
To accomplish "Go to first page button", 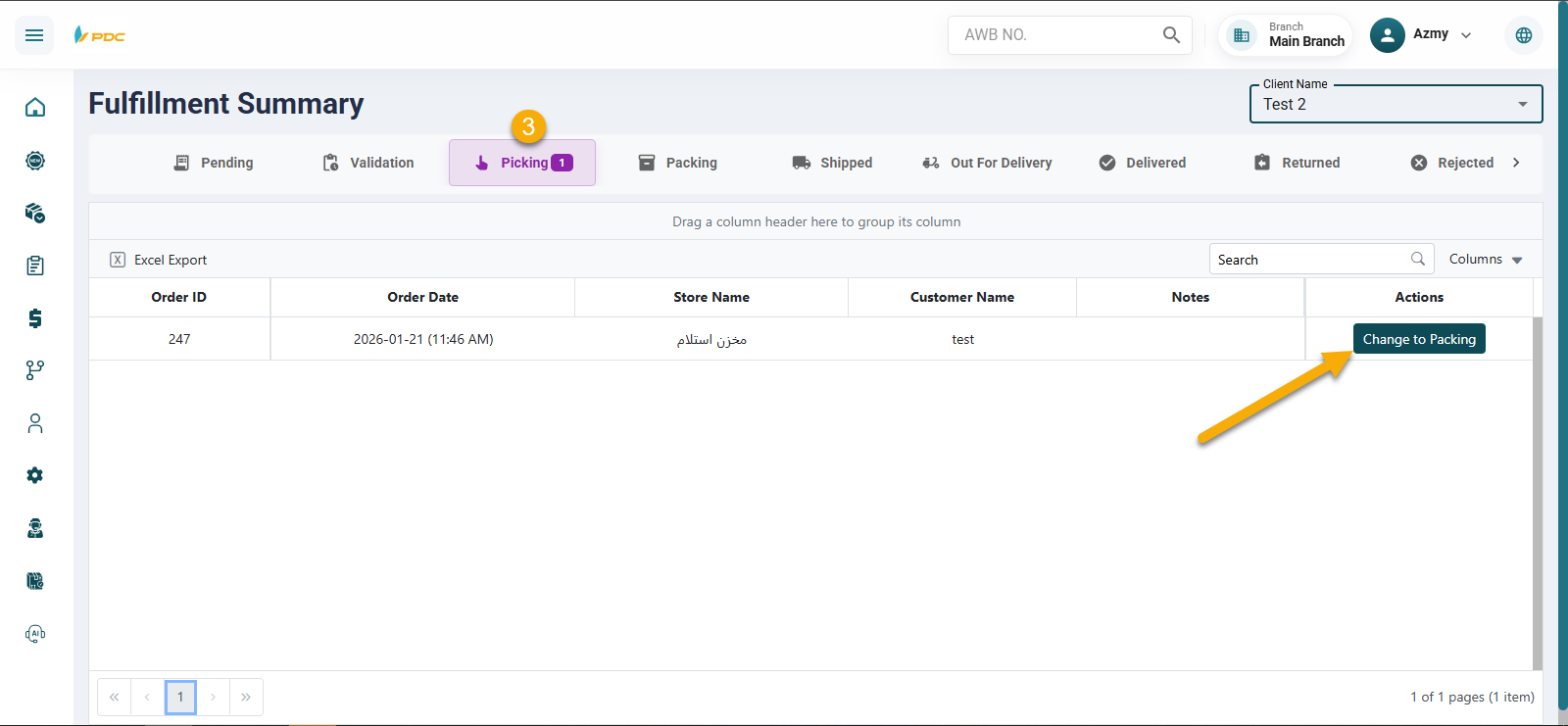I will [x=115, y=697].
